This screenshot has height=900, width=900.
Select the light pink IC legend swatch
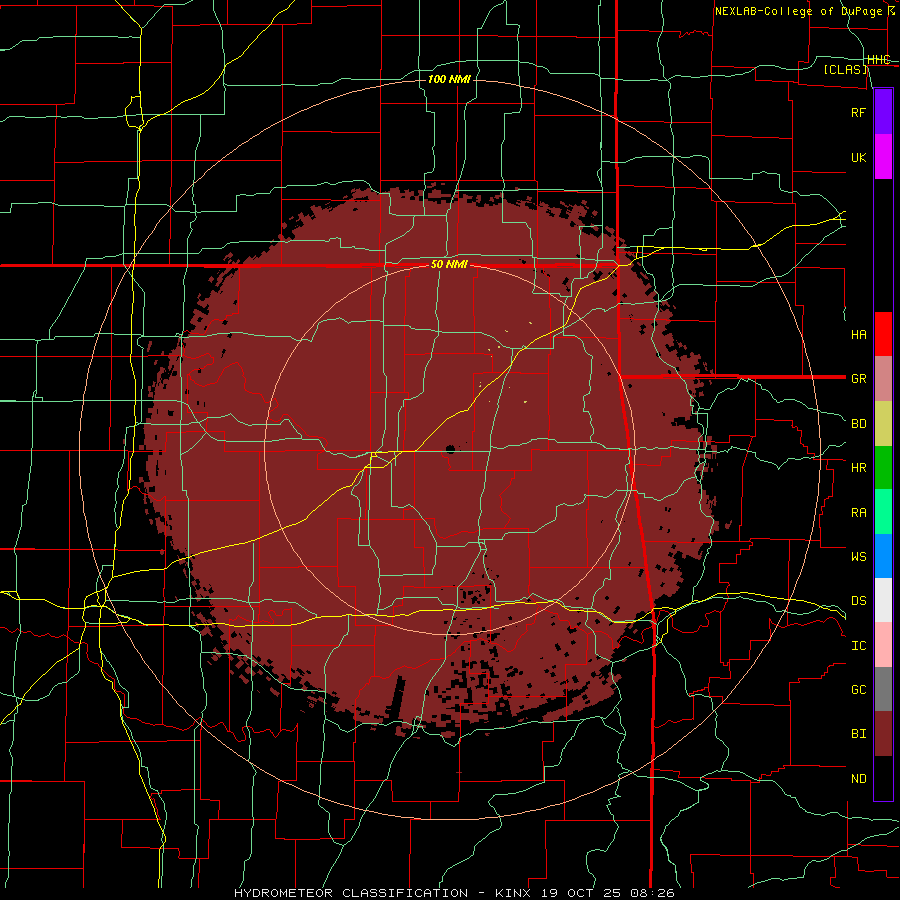tap(883, 645)
